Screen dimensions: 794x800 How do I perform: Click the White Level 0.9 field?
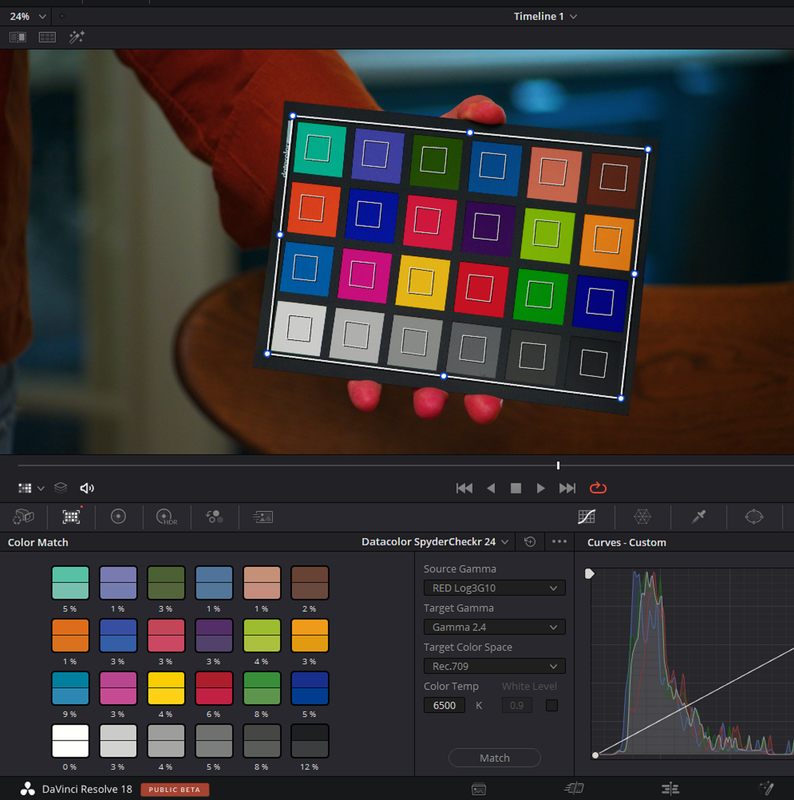pos(517,705)
